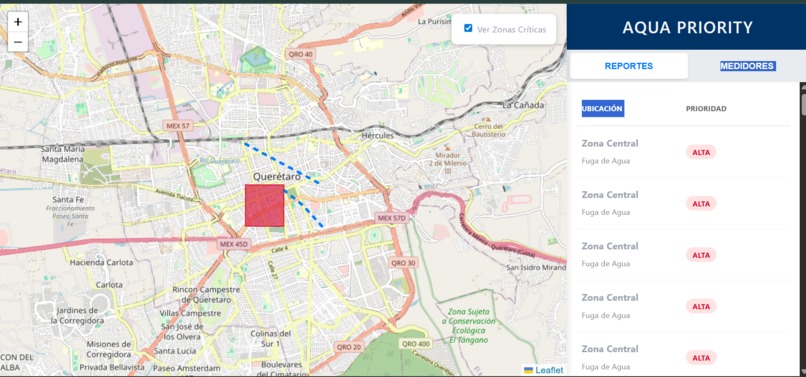The height and width of the screenshot is (377, 806).
Task: Click the Santa Lucía map label
Action: click(x=175, y=351)
